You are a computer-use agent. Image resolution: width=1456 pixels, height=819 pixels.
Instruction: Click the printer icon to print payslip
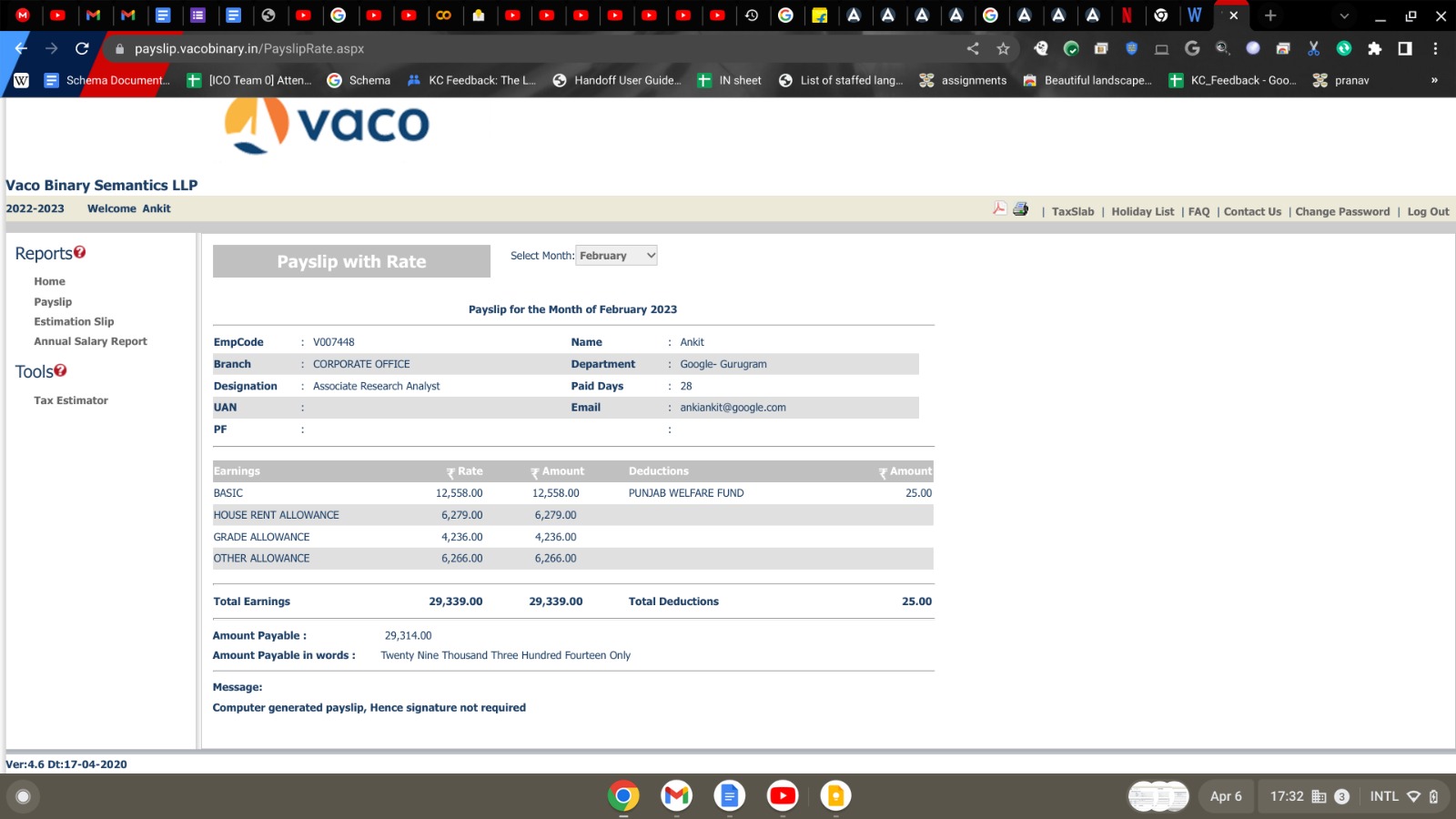[x=1021, y=209]
